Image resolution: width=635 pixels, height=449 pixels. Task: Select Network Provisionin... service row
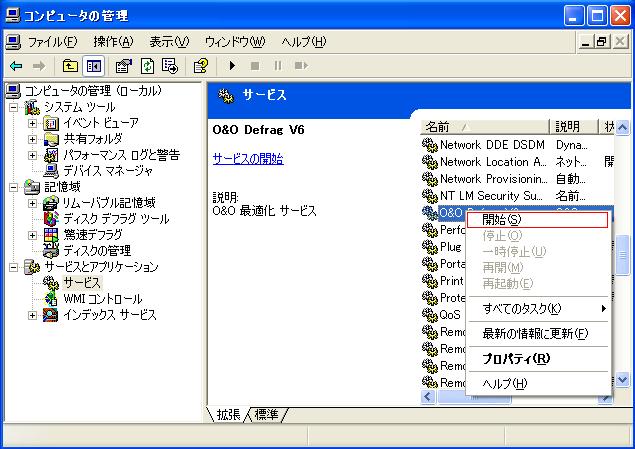click(x=517, y=179)
